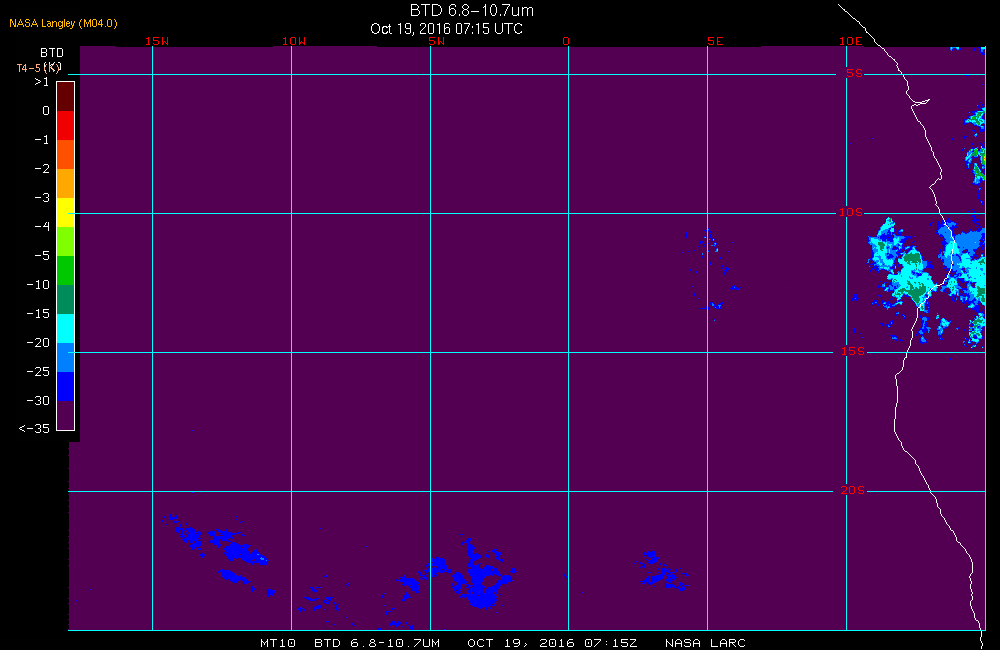Click the 5W longitude label
This screenshot has height=650, width=1000.
tap(437, 41)
